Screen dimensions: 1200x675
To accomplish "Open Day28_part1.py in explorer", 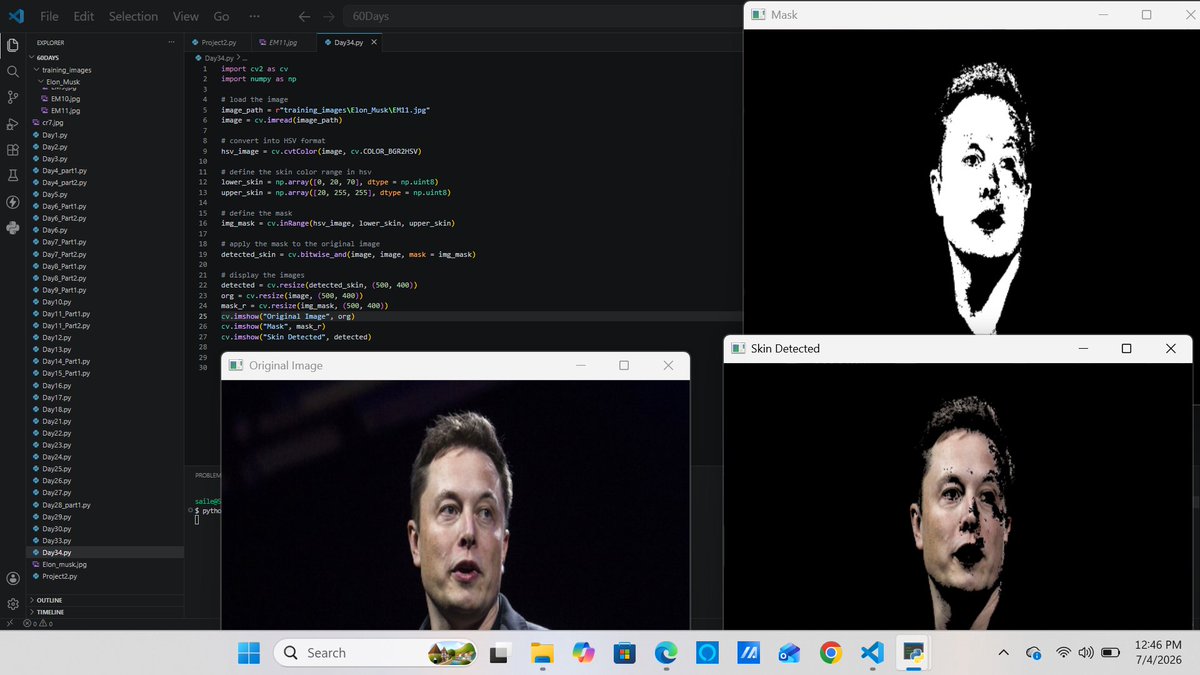I will click(x=66, y=505).
